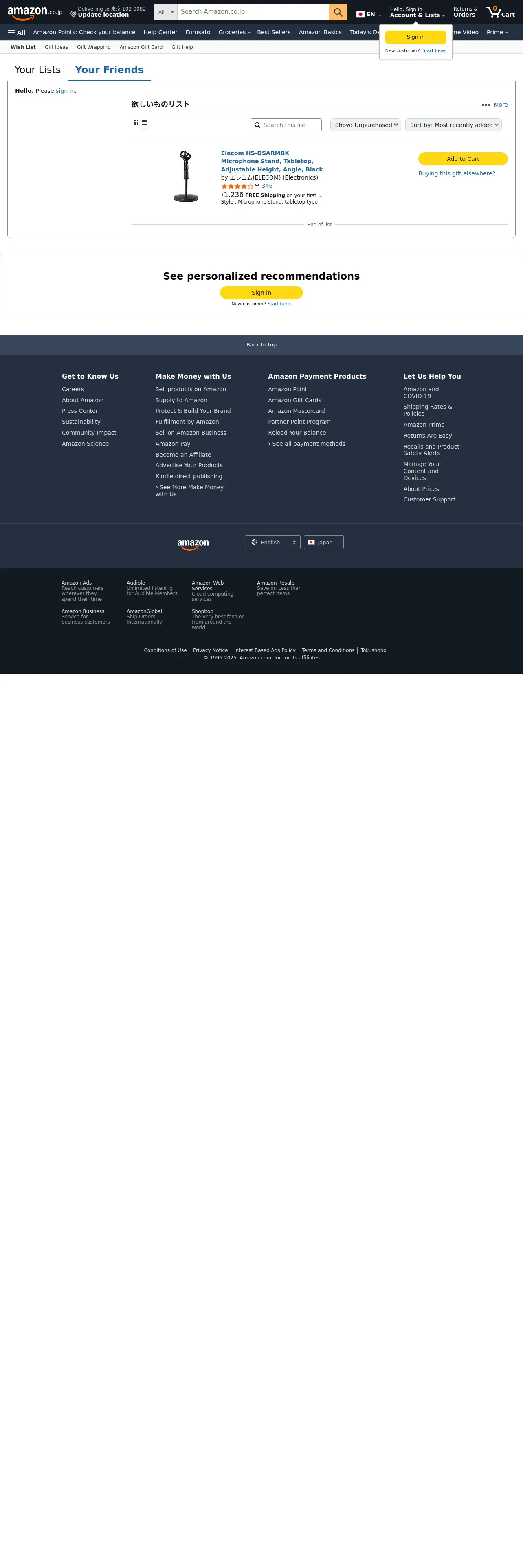This screenshot has height=1568, width=523.
Task: Click Sign in under personalized recommendations
Action: (x=261, y=293)
